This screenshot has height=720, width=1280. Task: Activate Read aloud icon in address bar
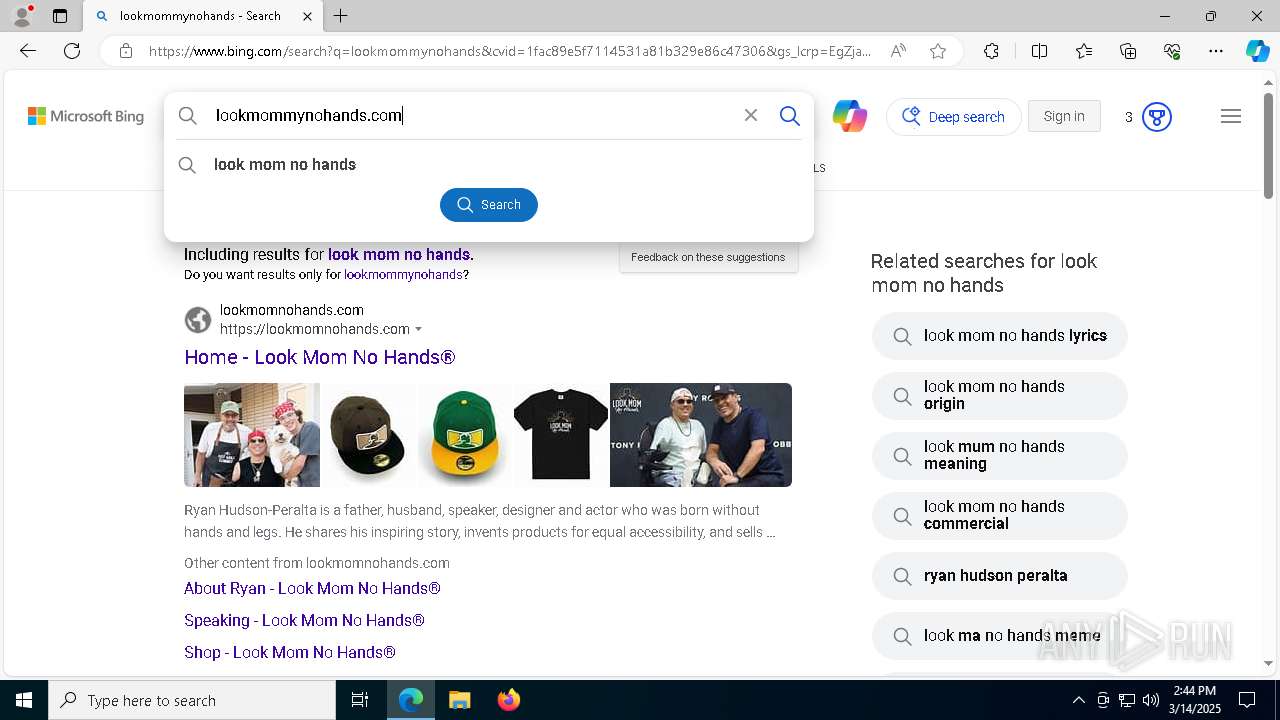coord(898,51)
